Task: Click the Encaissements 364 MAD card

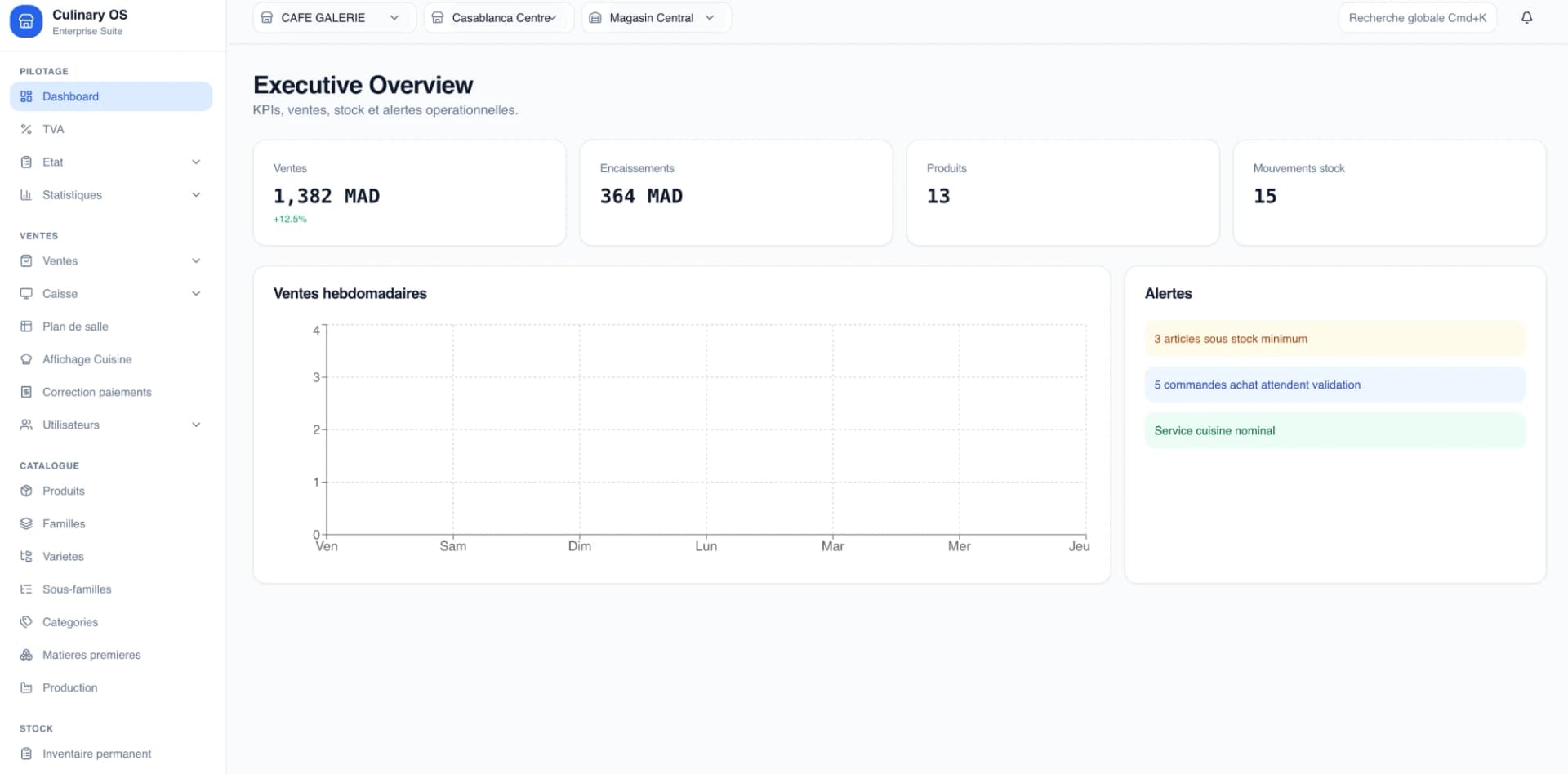Action: click(736, 193)
